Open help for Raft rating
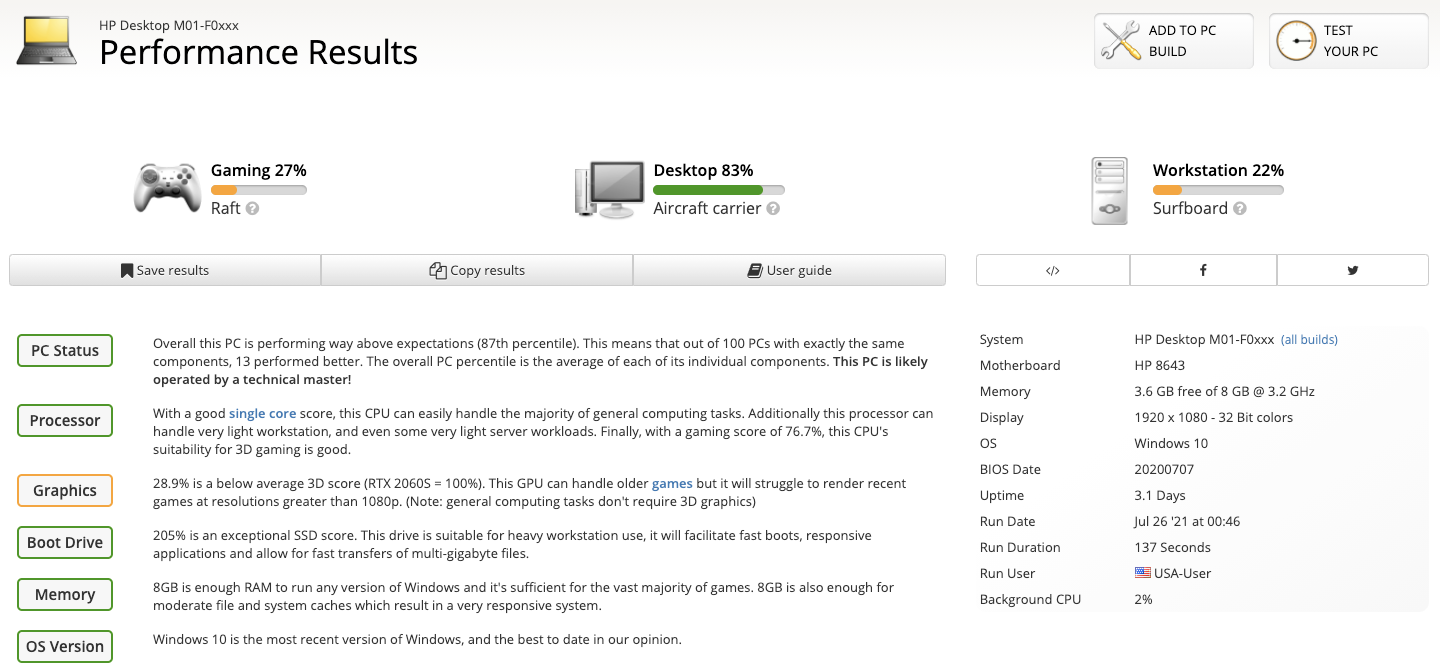 [253, 209]
